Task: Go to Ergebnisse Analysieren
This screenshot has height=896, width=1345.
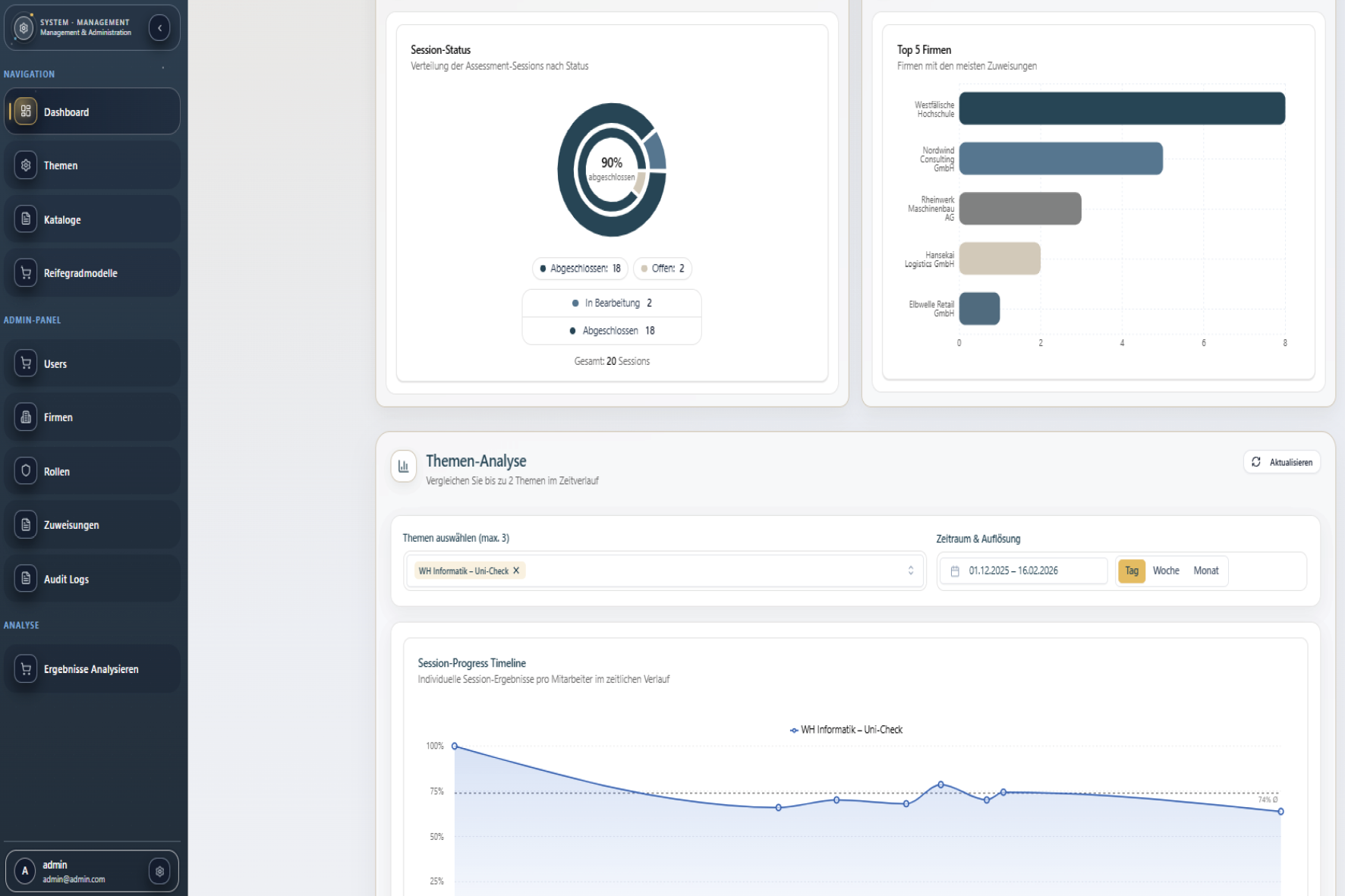Action: click(90, 669)
